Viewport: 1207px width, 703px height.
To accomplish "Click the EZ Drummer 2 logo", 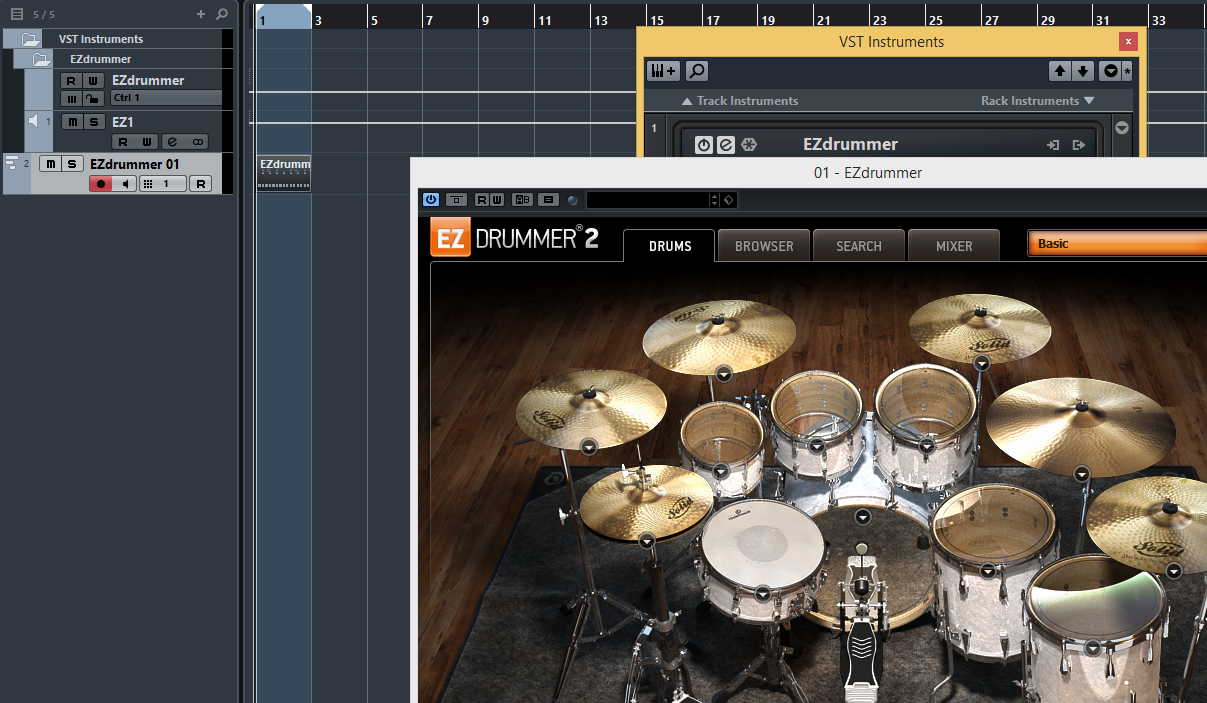I will pyautogui.click(x=514, y=239).
